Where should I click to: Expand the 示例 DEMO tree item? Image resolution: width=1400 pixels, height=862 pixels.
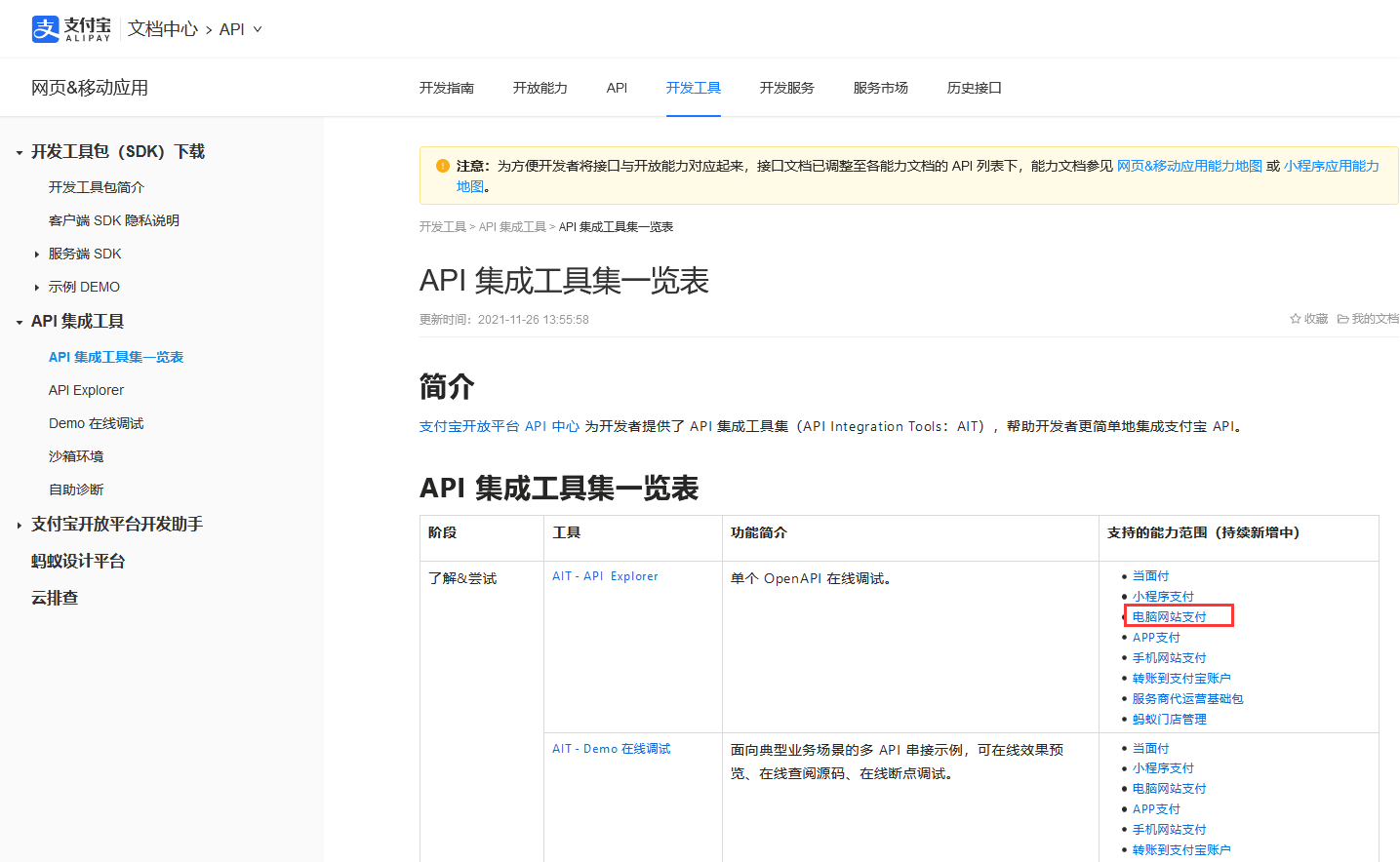37,288
